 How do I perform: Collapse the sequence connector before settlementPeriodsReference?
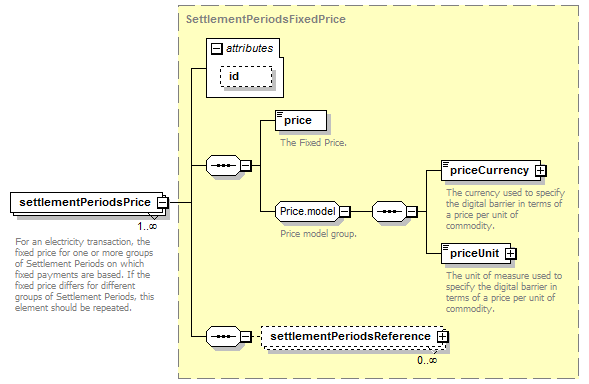pyautogui.click(x=246, y=336)
